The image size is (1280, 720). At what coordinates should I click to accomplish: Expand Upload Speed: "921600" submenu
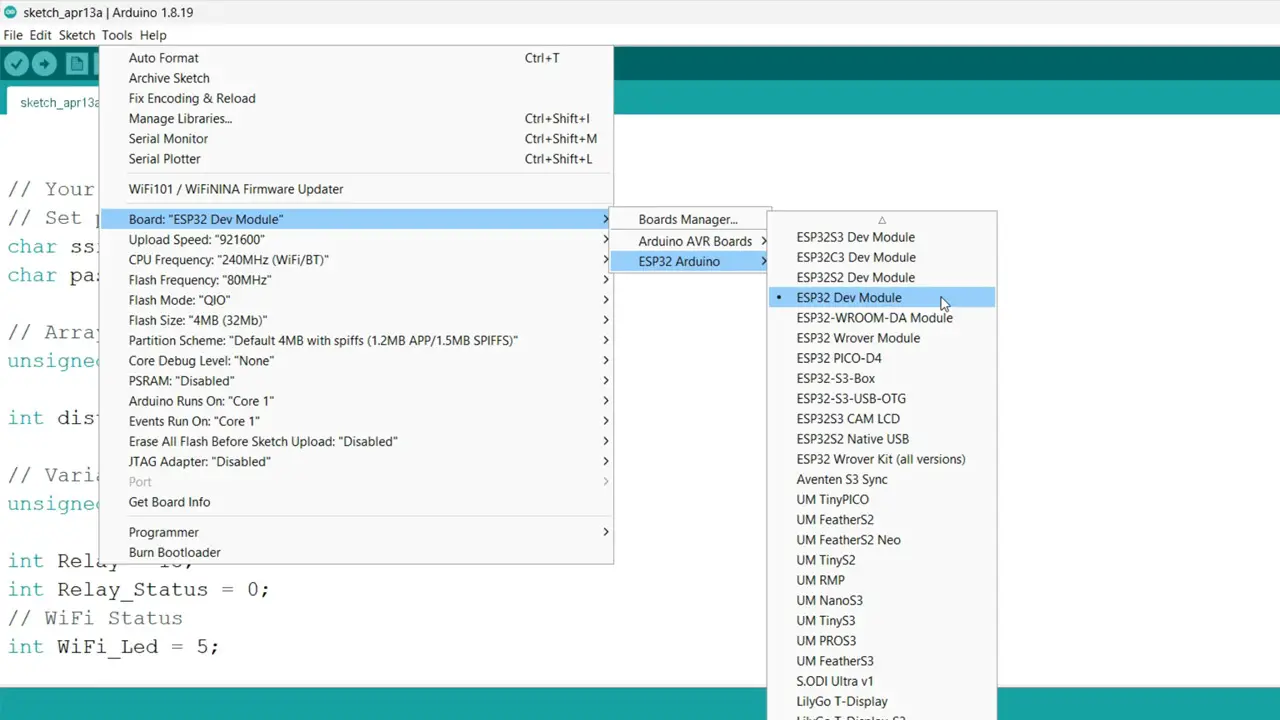coord(356,239)
